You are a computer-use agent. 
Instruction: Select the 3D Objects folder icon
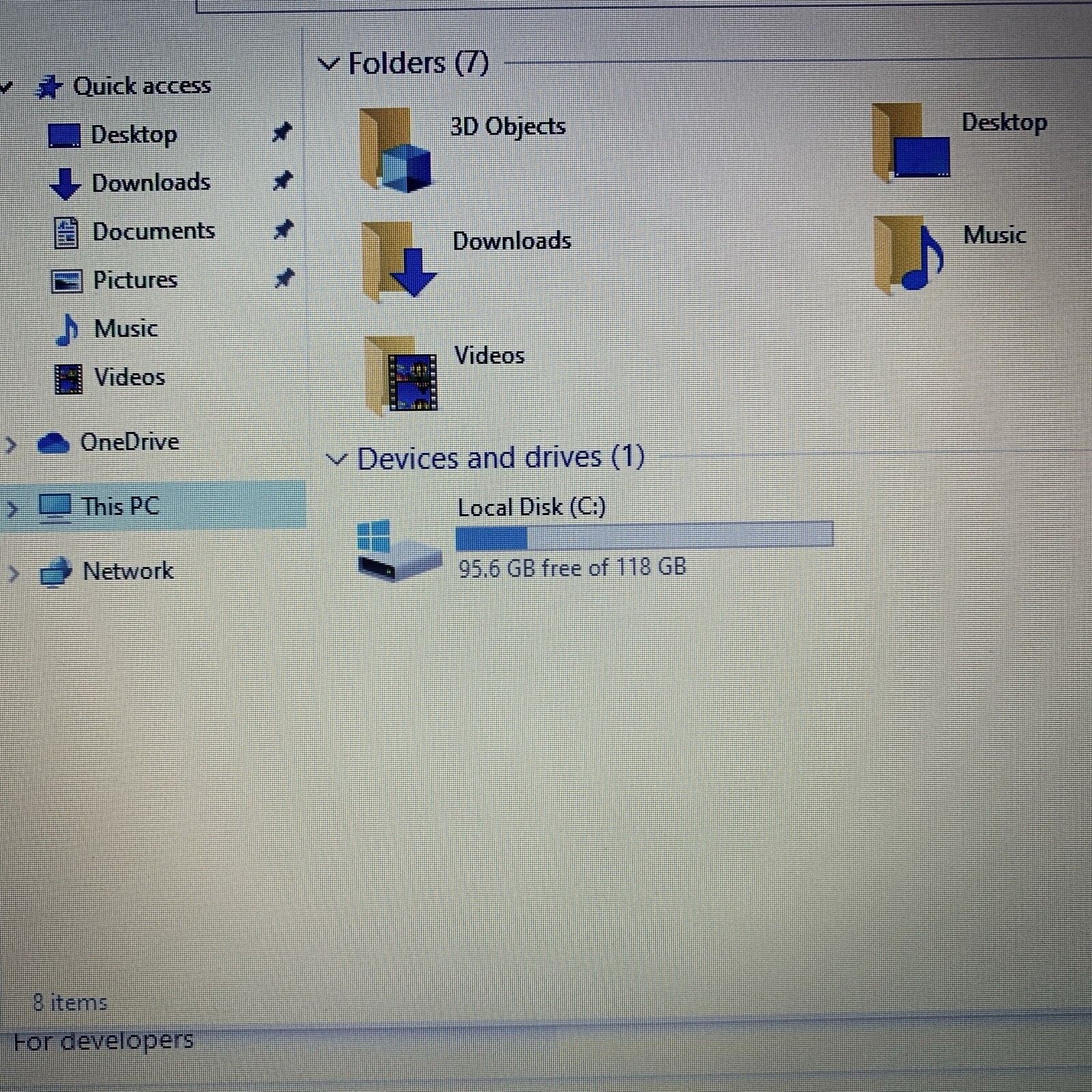tap(396, 149)
